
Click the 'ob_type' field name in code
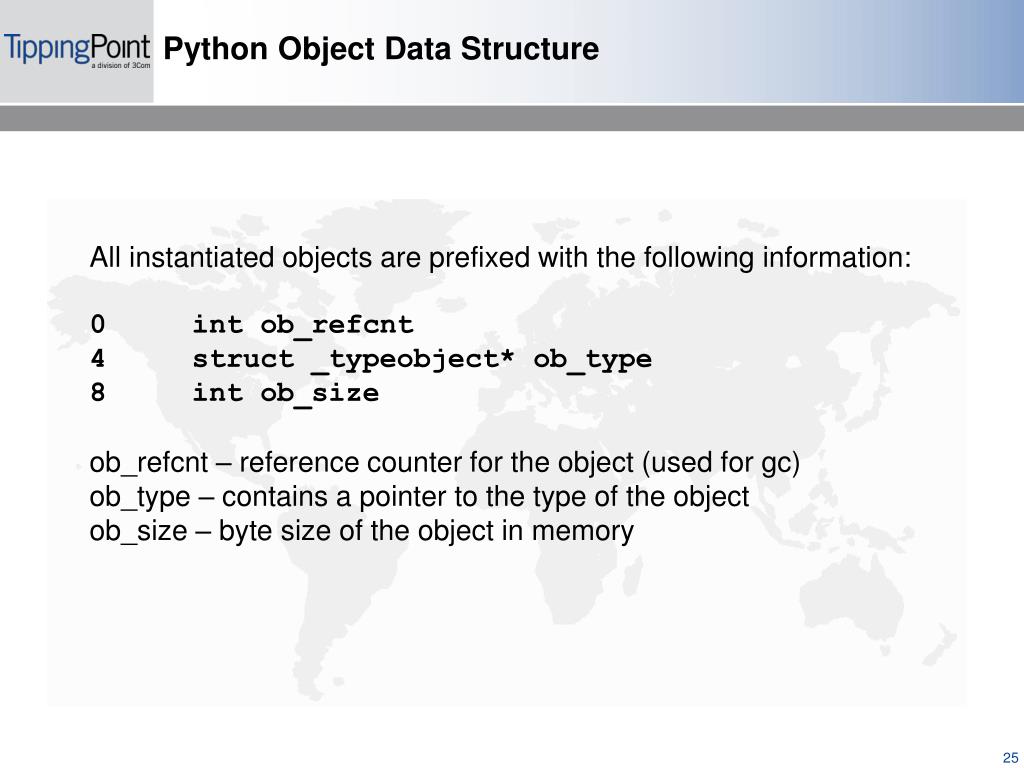click(x=592, y=360)
